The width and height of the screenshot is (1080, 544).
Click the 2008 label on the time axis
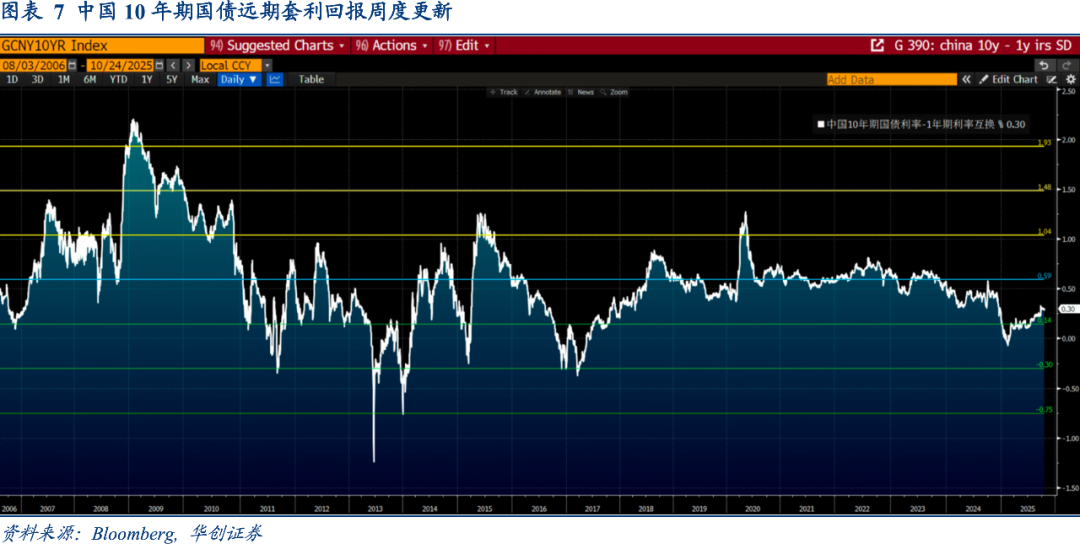101,508
